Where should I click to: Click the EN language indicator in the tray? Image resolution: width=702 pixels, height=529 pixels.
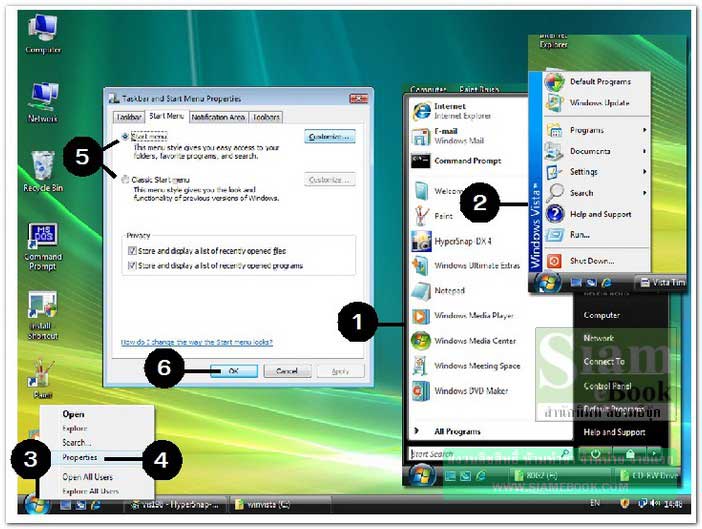(595, 503)
